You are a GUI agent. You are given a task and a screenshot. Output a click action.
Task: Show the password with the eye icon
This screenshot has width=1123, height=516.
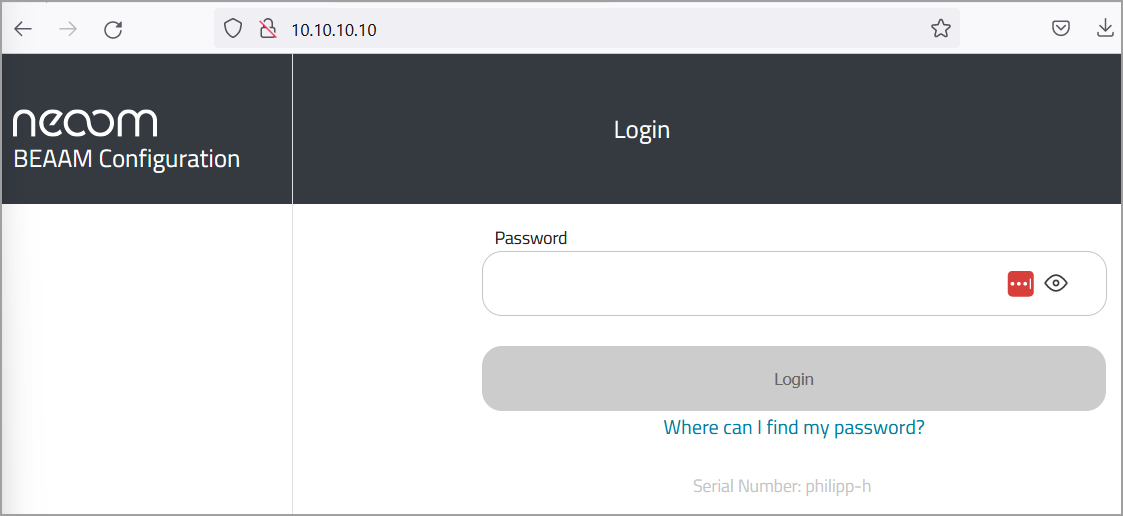tap(1056, 284)
